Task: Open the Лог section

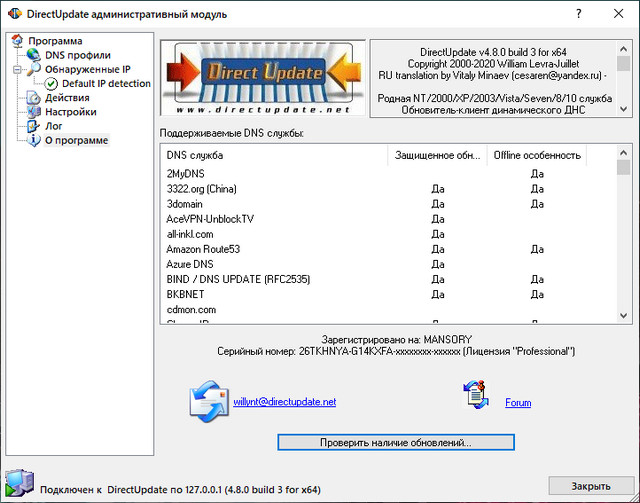Action: pyautogui.click(x=53, y=126)
